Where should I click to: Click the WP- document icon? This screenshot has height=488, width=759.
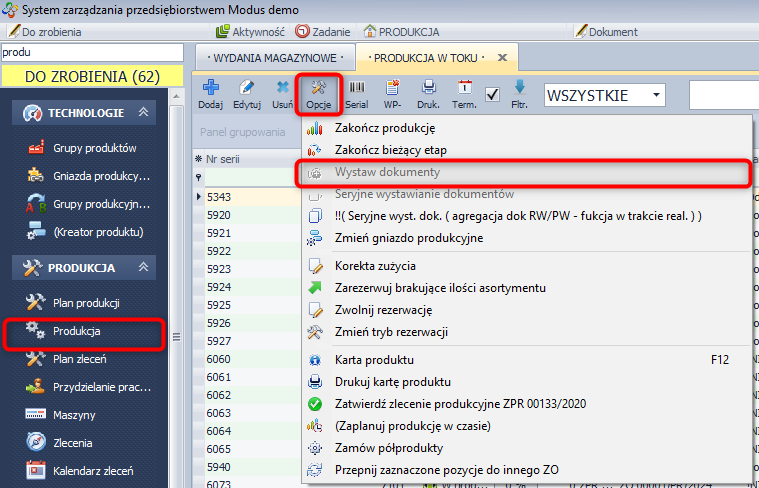coord(392,94)
